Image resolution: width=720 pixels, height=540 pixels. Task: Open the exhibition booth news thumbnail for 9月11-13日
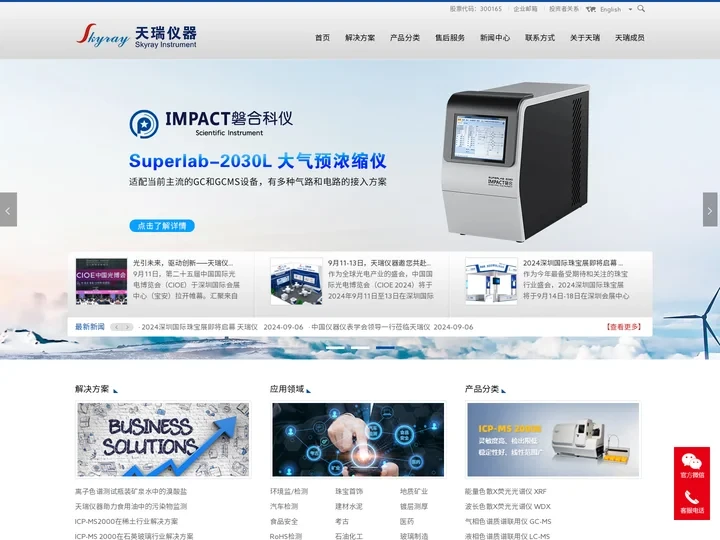[296, 281]
